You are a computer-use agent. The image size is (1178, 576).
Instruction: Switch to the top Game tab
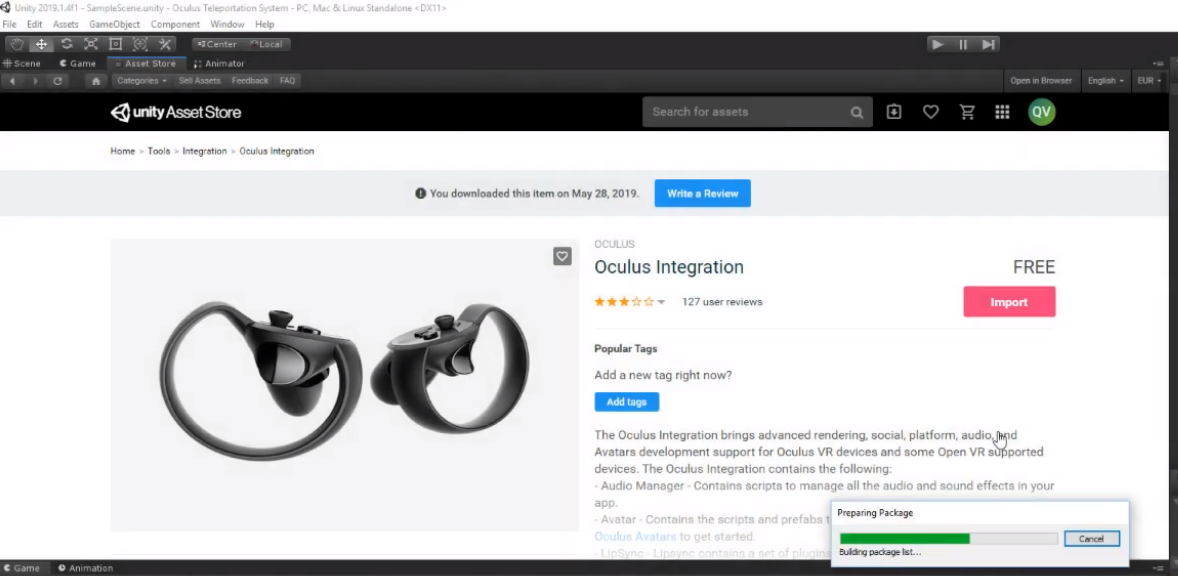tap(77, 64)
